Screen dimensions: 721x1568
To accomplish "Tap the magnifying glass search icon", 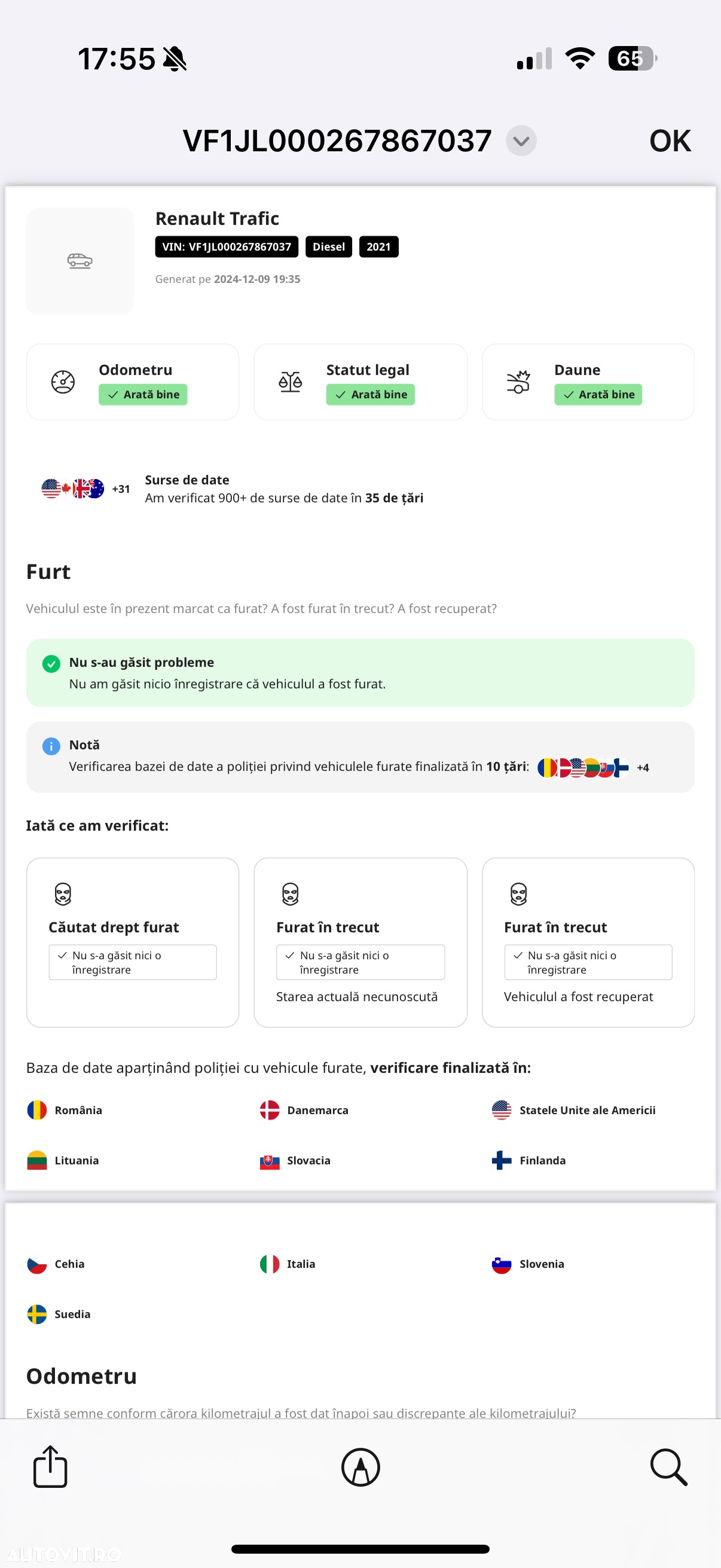I will click(668, 1467).
